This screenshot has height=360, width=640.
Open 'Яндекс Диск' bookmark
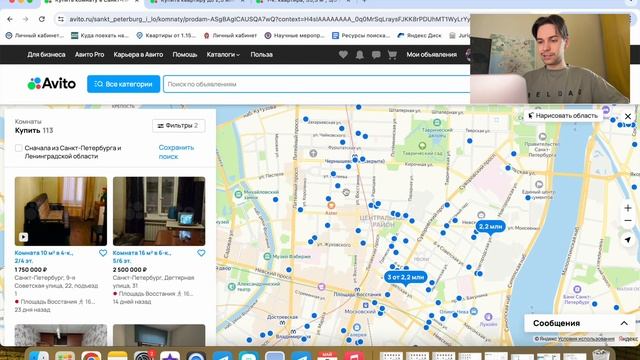click(x=420, y=36)
